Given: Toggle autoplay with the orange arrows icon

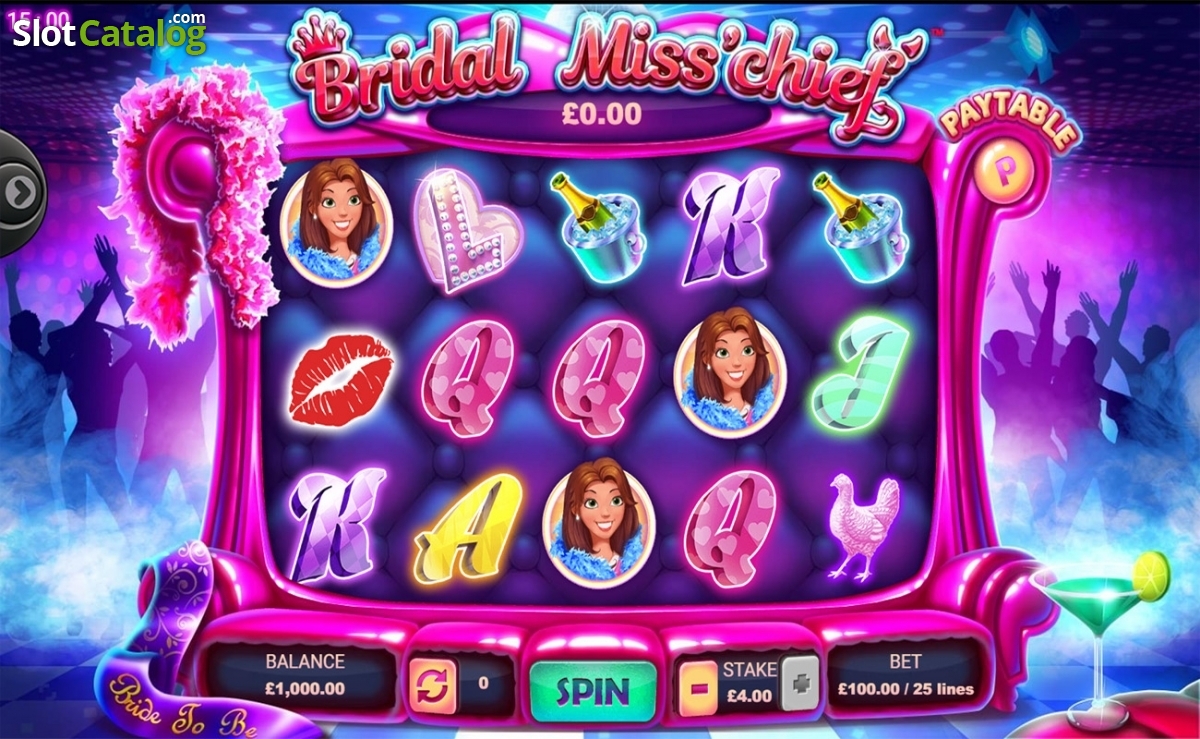Looking at the screenshot, I should (433, 685).
